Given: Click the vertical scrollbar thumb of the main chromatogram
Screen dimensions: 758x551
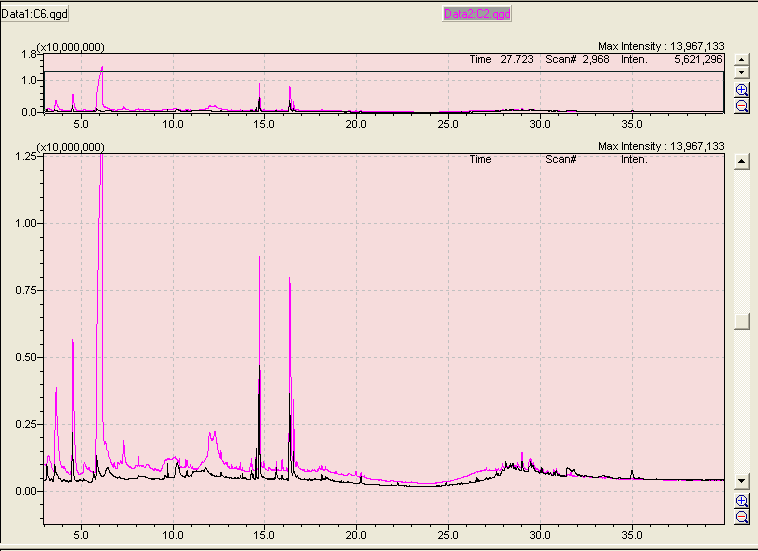Looking at the screenshot, I should tap(742, 320).
